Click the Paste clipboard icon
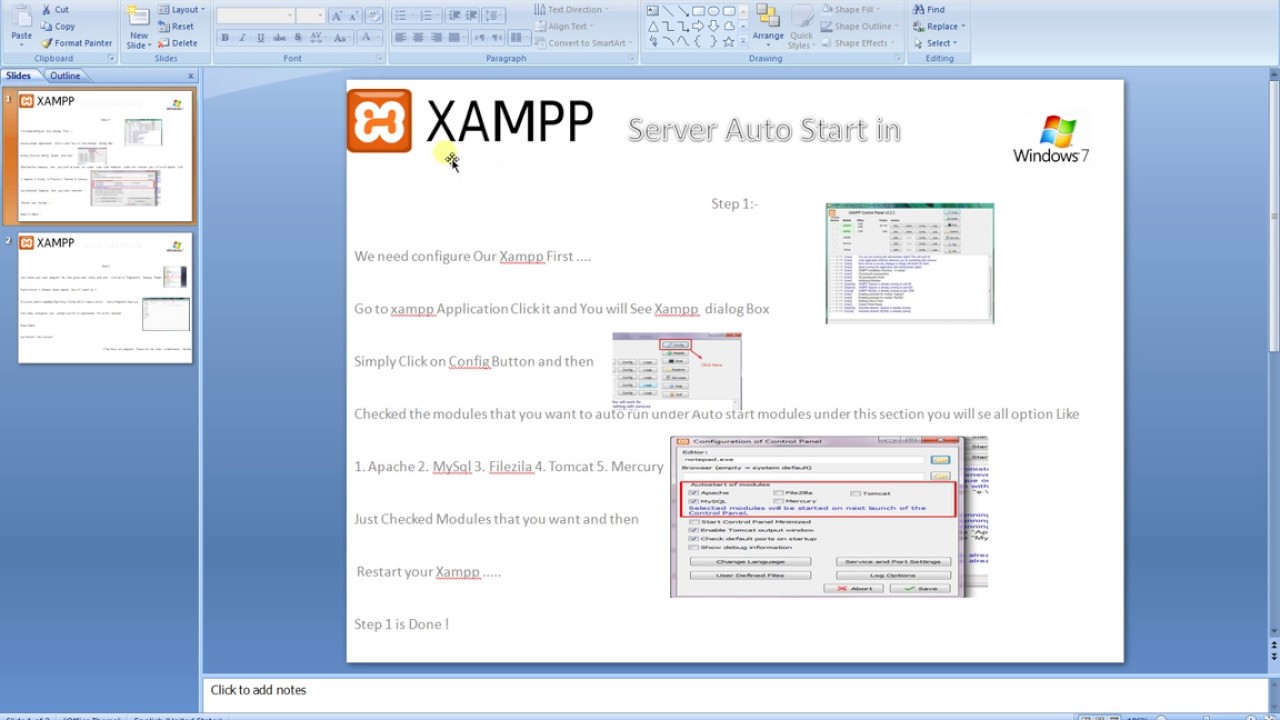Screen dimensions: 1280x720 [21, 15]
